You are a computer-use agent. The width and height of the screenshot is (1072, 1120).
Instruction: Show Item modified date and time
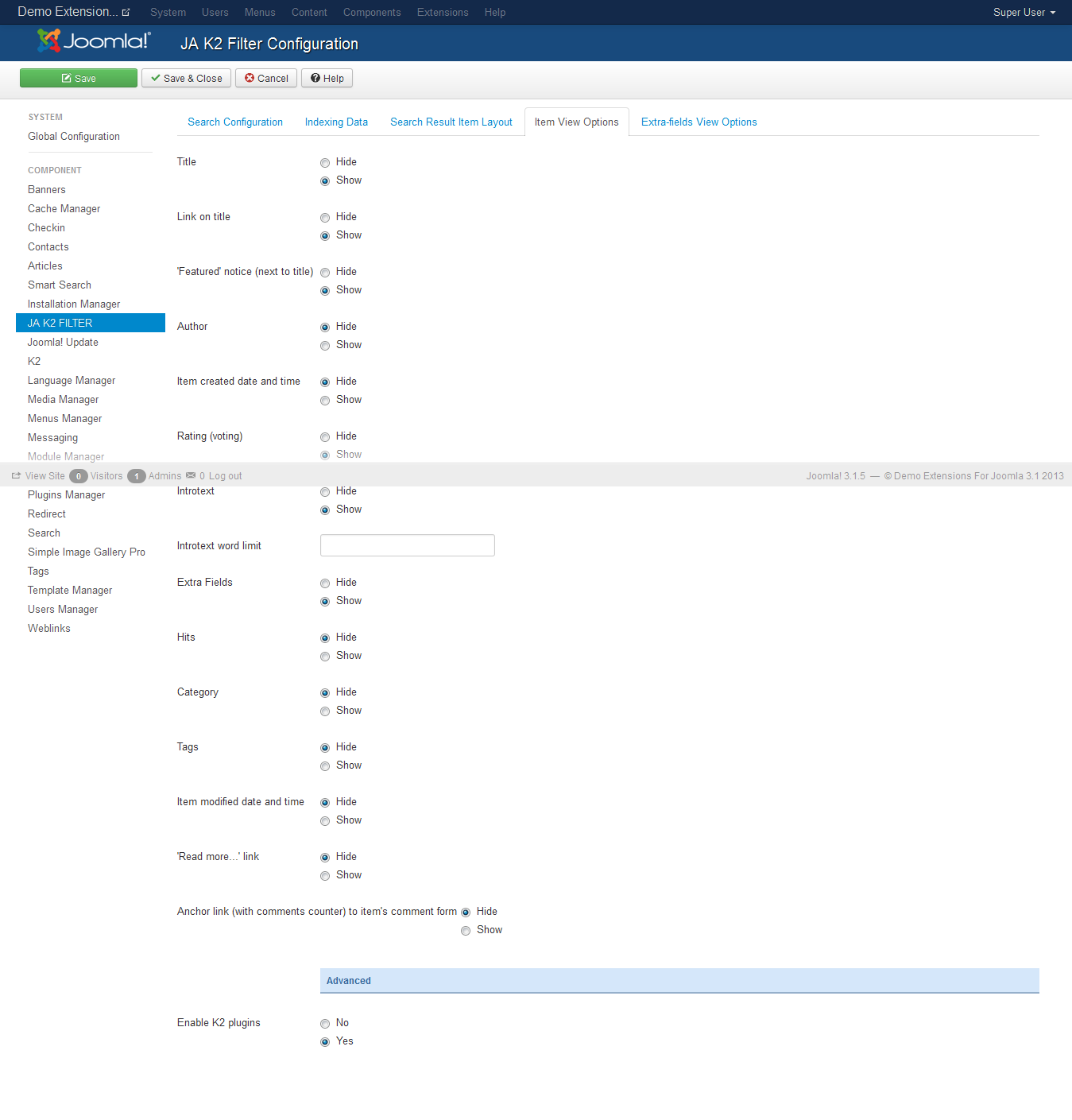(x=325, y=821)
